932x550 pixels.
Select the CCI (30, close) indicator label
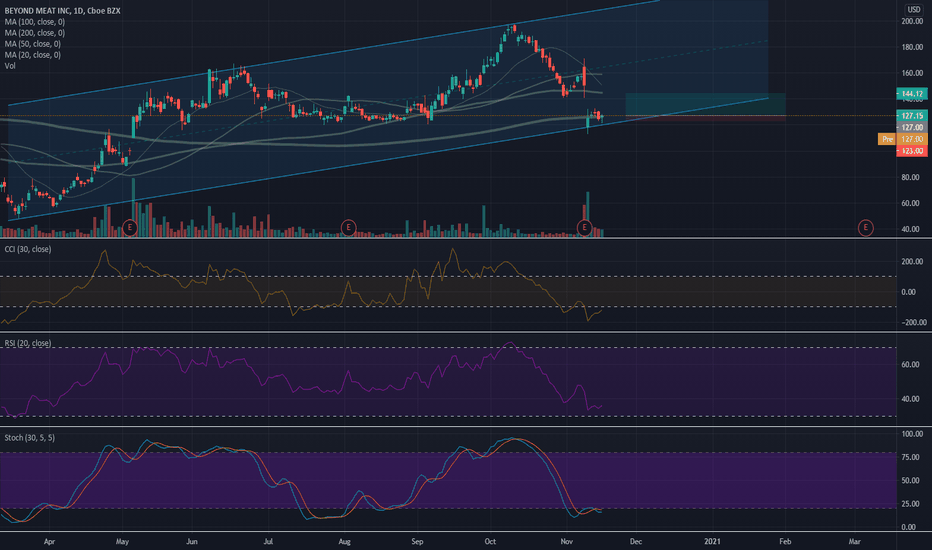[x=28, y=249]
